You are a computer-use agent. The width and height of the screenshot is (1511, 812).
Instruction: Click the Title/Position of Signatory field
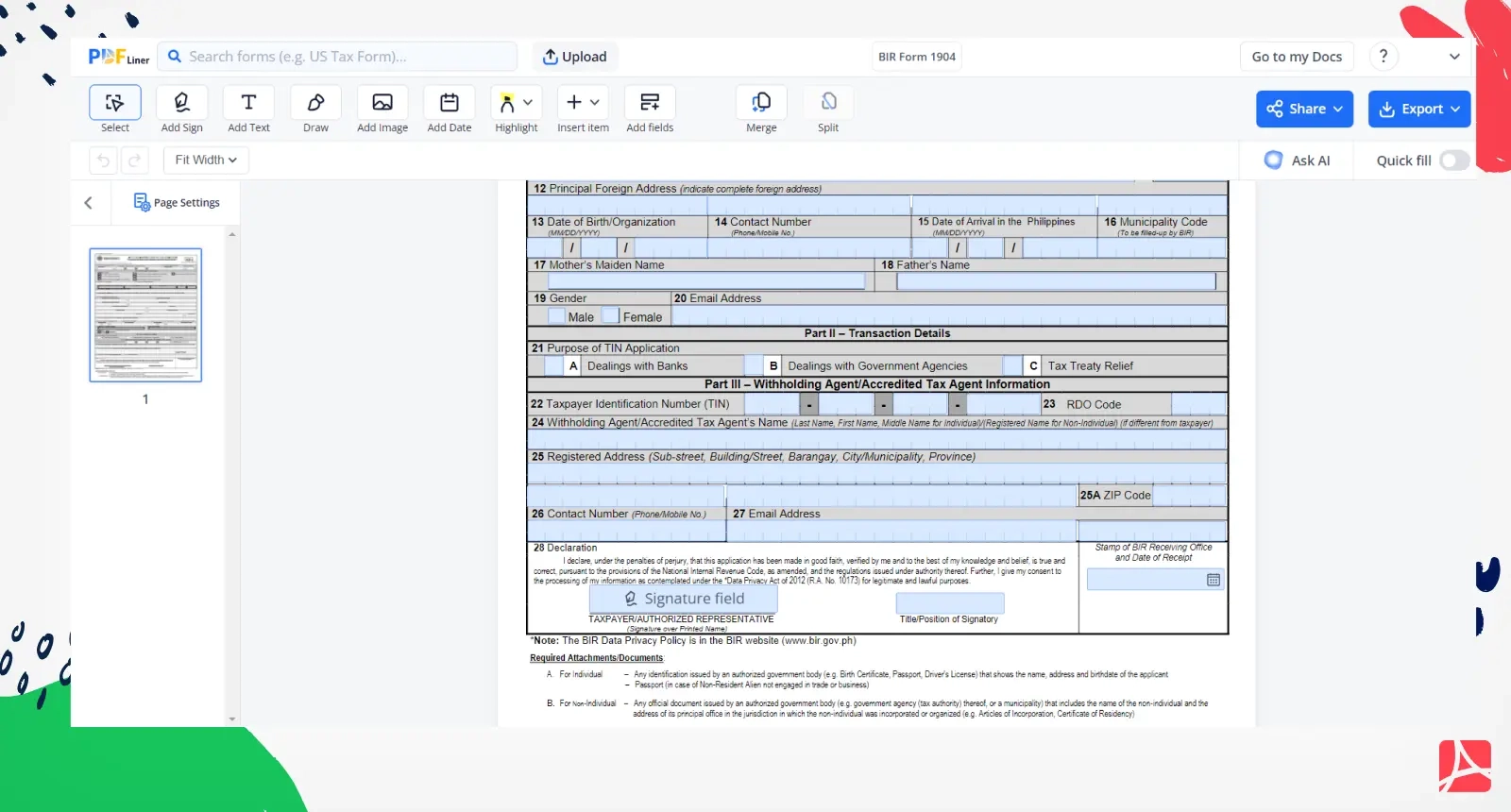click(950, 603)
